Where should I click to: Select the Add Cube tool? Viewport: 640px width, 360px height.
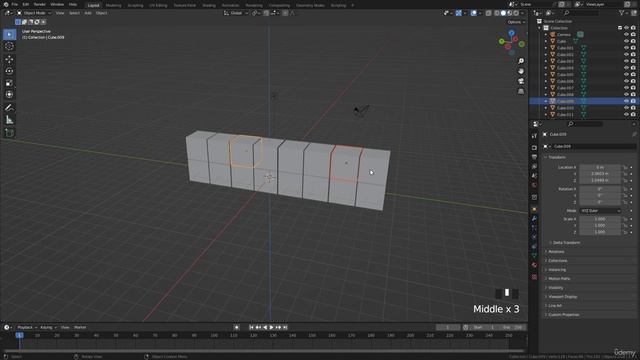pos(9,133)
